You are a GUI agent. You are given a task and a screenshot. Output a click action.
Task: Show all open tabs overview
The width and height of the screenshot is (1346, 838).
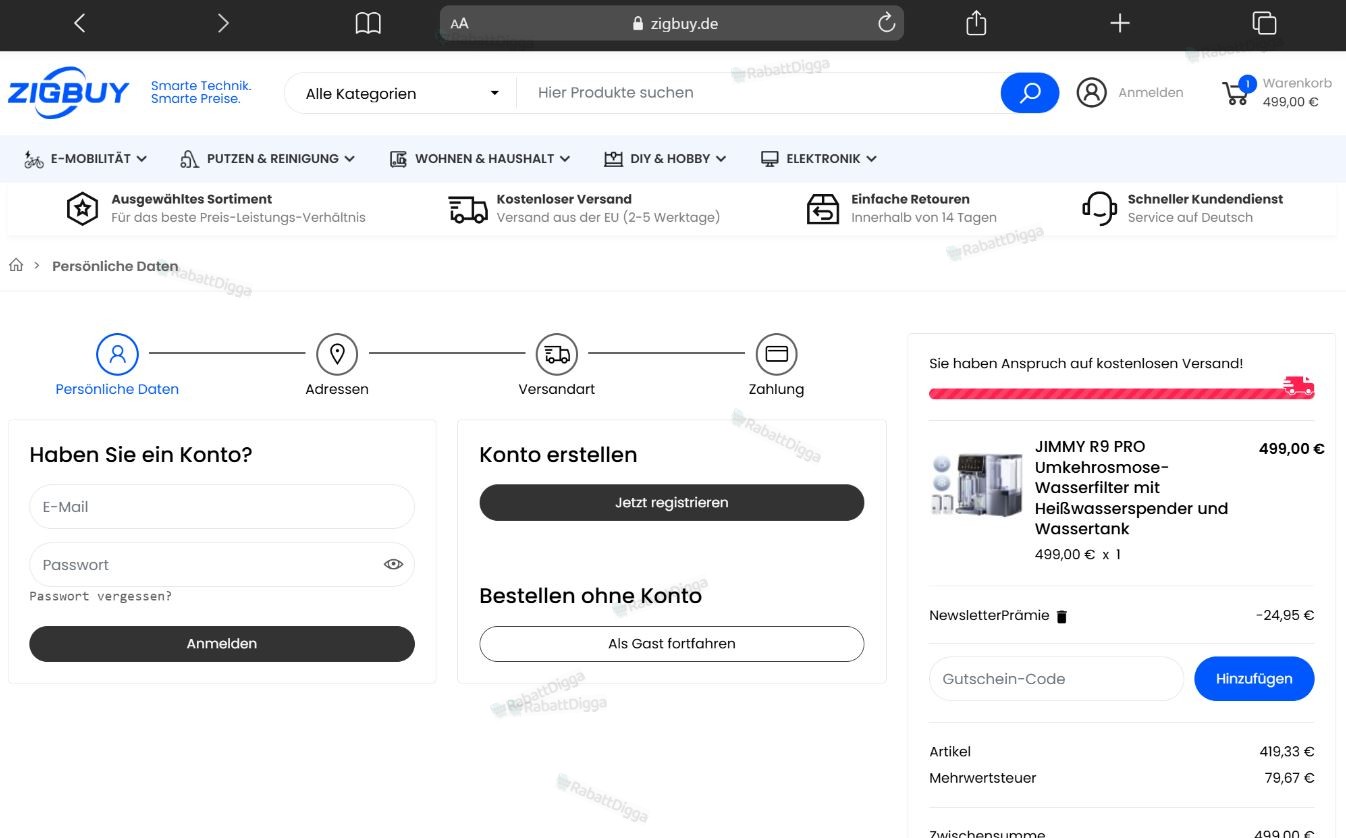(x=1264, y=23)
